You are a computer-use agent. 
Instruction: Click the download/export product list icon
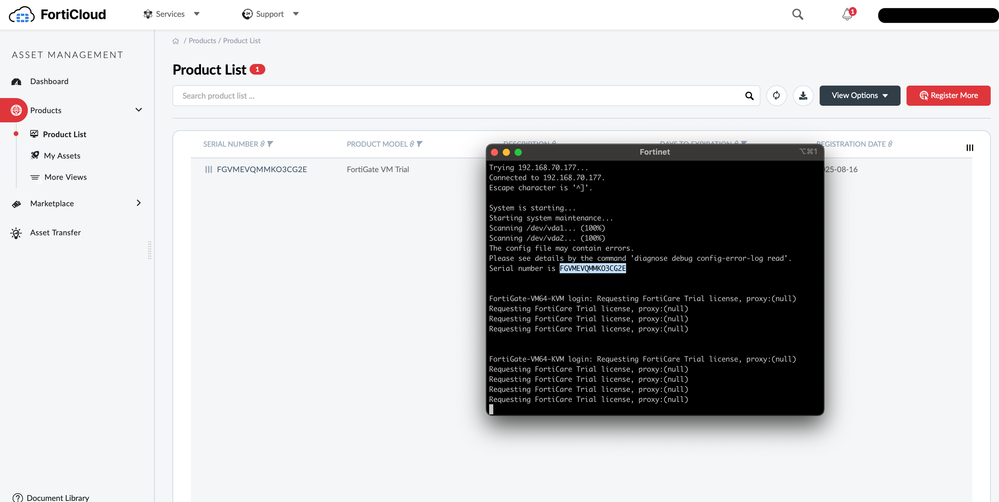(x=803, y=96)
